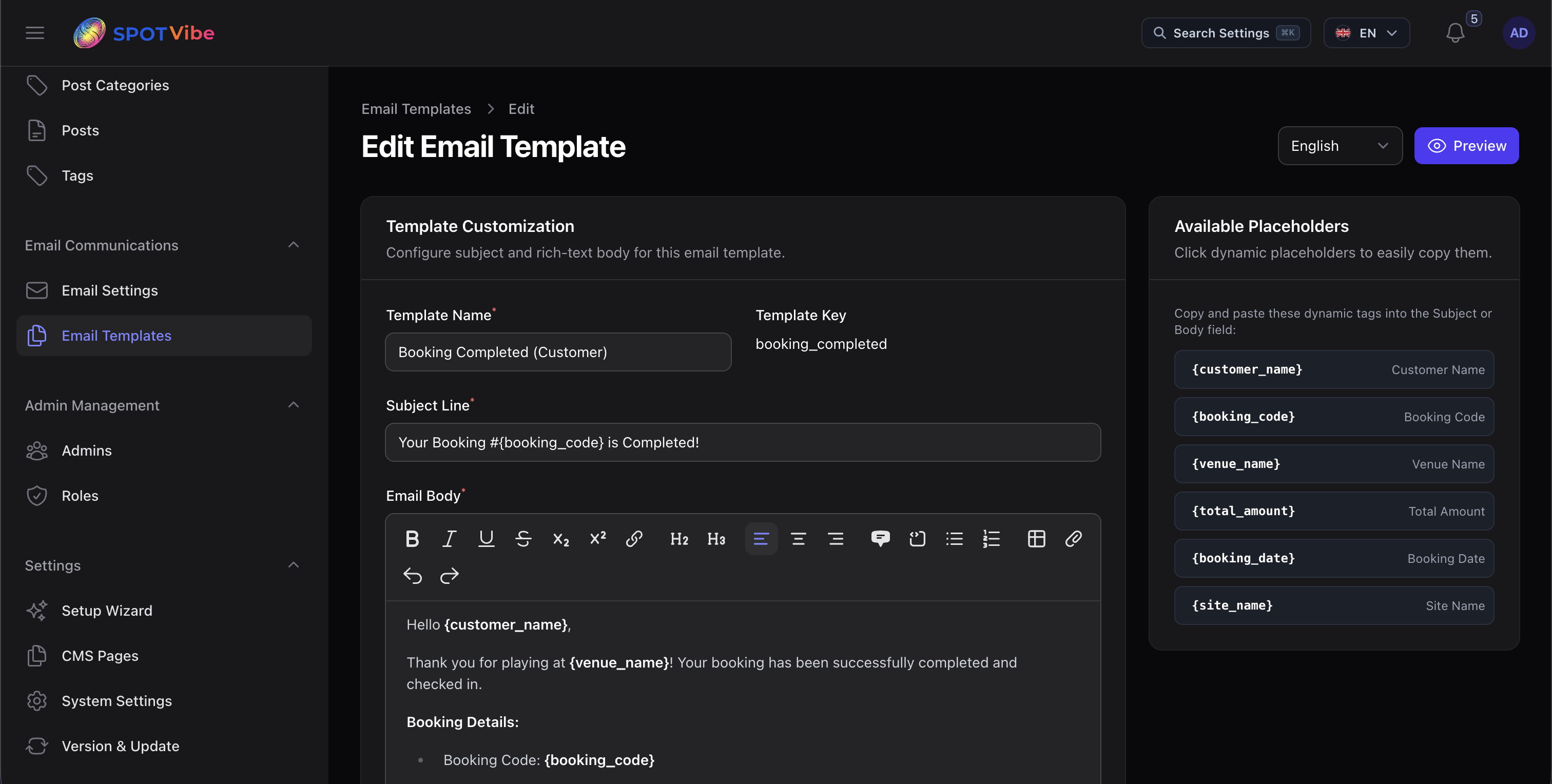Copy the {venue_name} placeholder
The image size is (1552, 784).
[x=1334, y=464]
